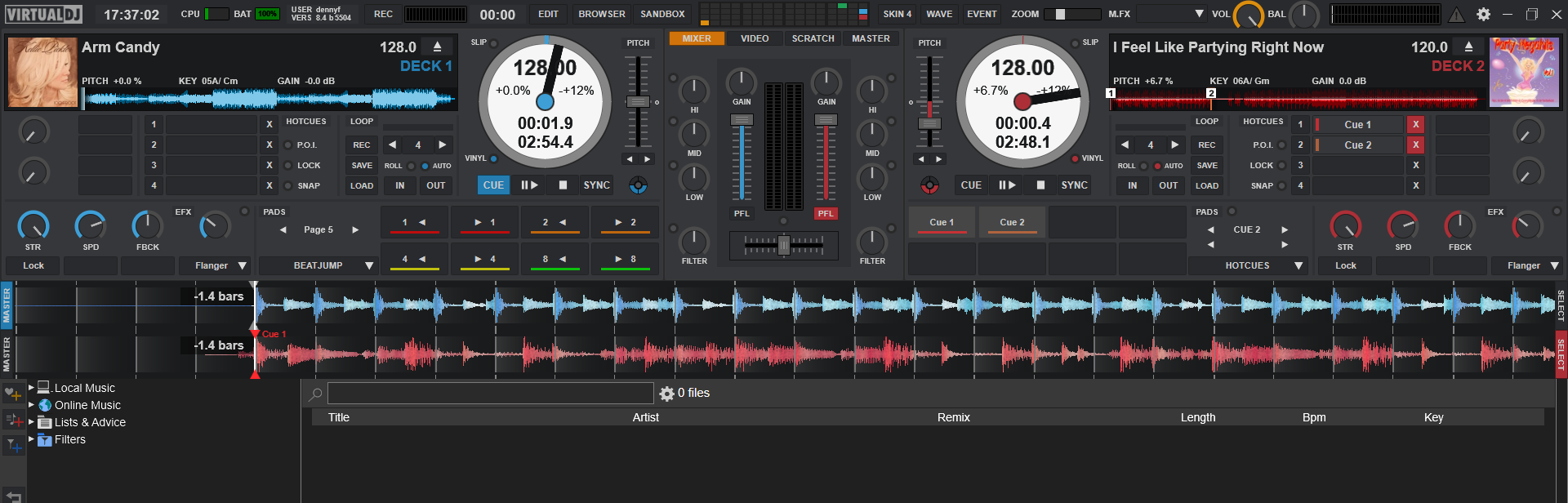Image resolution: width=1568 pixels, height=503 pixels.
Task: Play or pause Deck 1
Action: 529,185
